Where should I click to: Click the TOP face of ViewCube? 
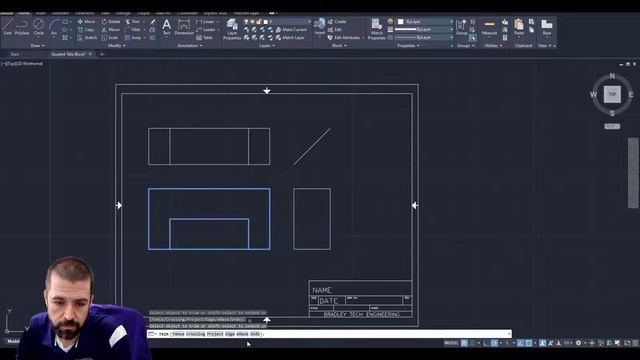click(612, 94)
